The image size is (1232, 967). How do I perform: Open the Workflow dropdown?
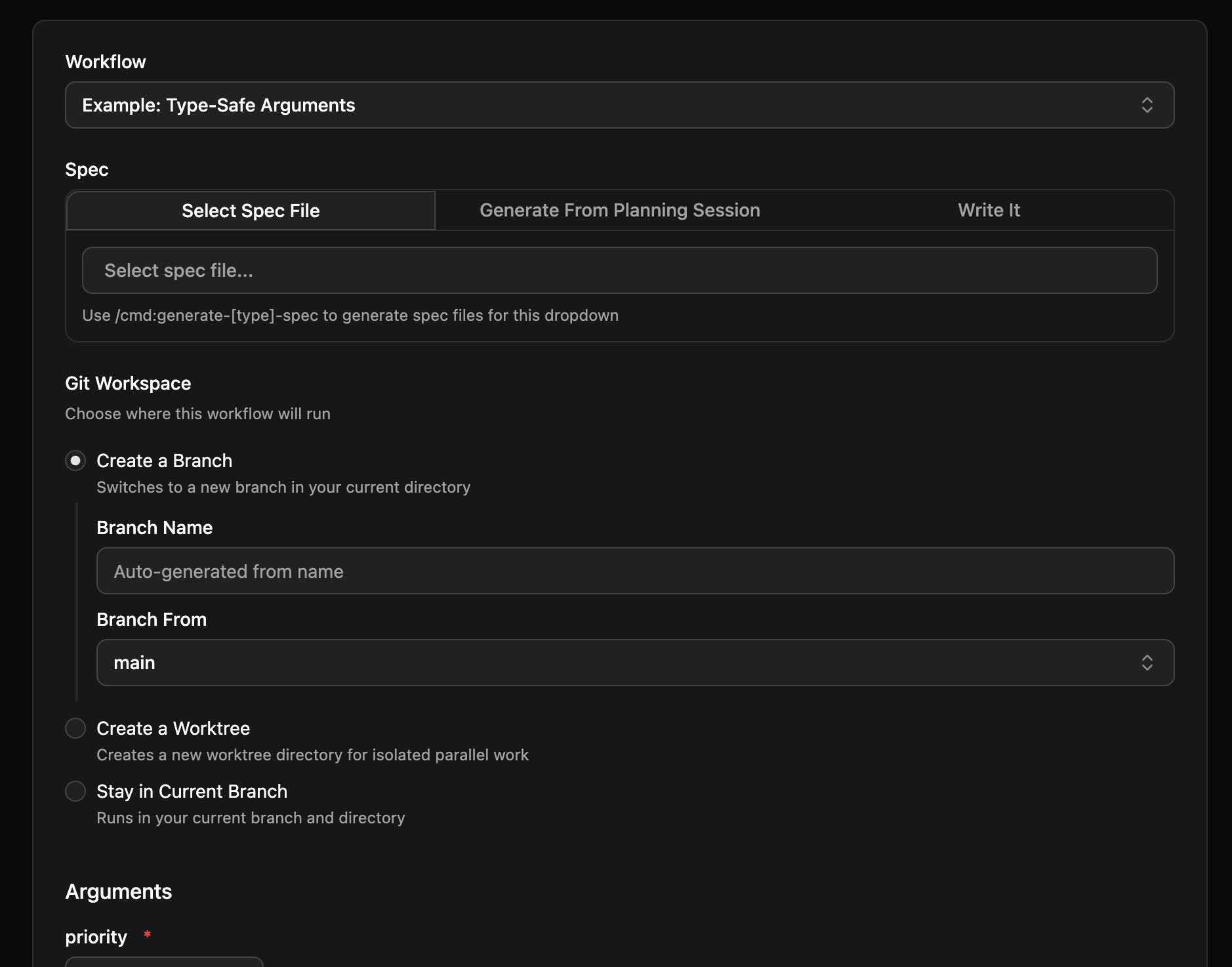tap(617, 105)
